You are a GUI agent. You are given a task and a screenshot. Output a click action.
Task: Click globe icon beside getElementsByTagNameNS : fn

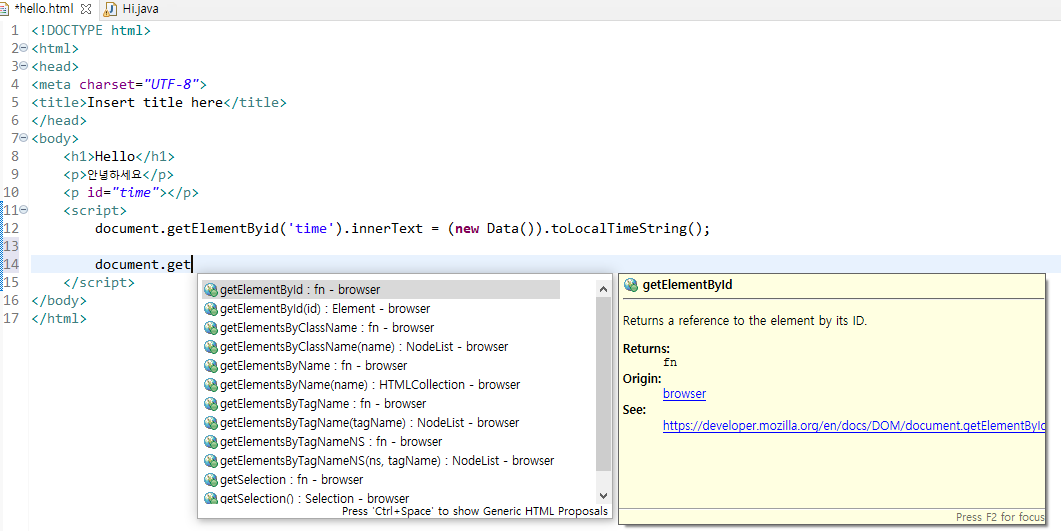[210, 441]
